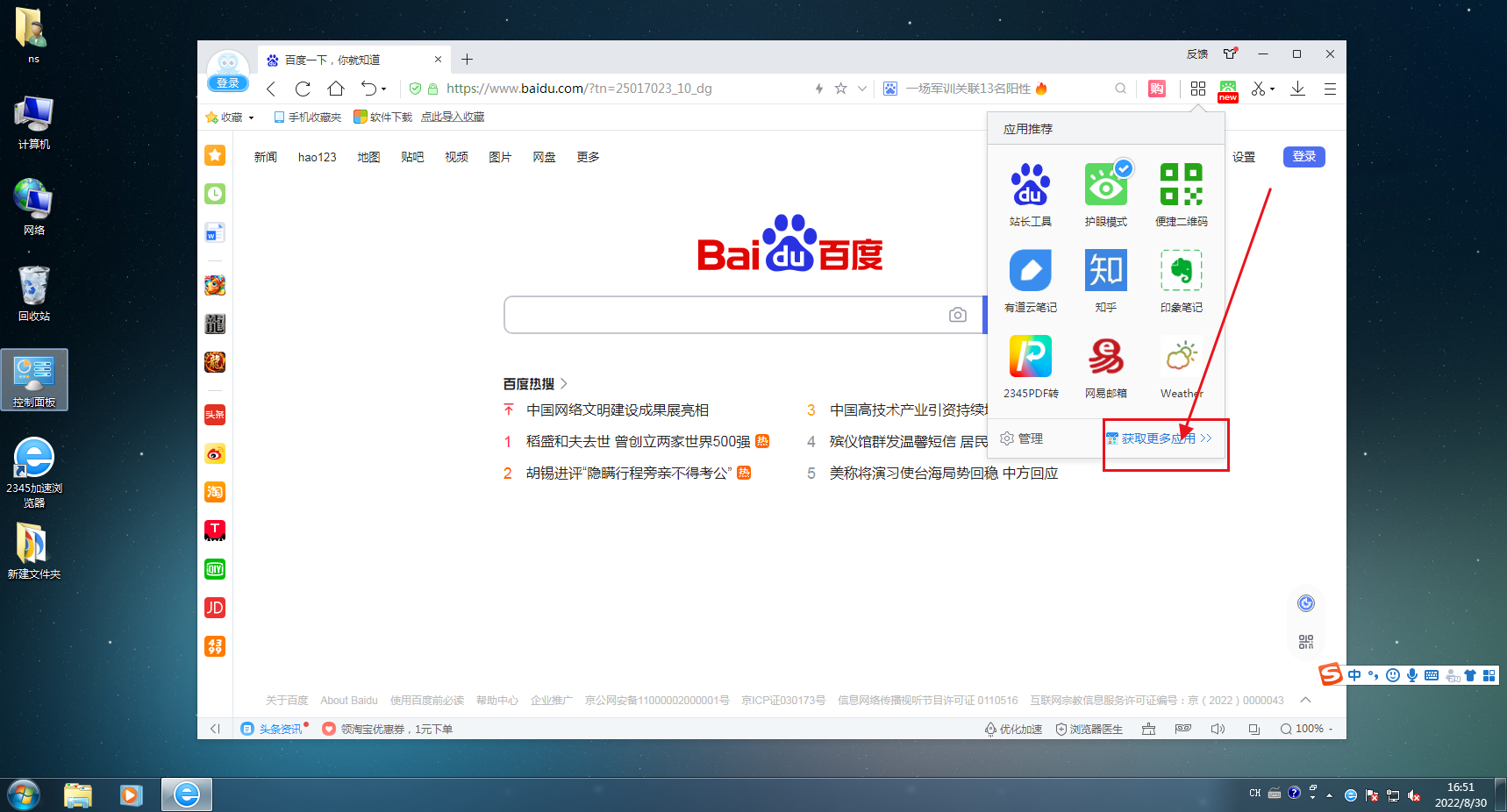Click the blue Baidu 登录 button

coord(1304,157)
